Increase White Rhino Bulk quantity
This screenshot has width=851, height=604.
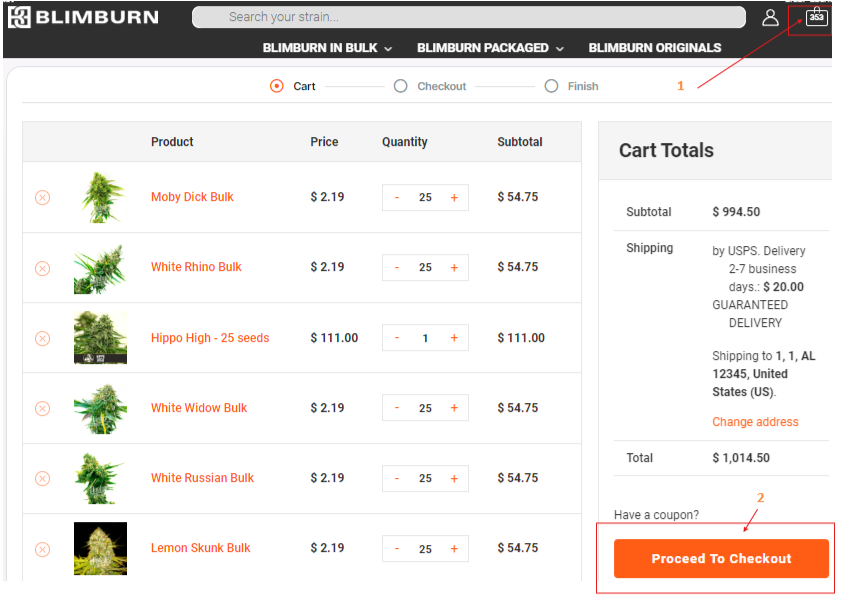[454, 268]
